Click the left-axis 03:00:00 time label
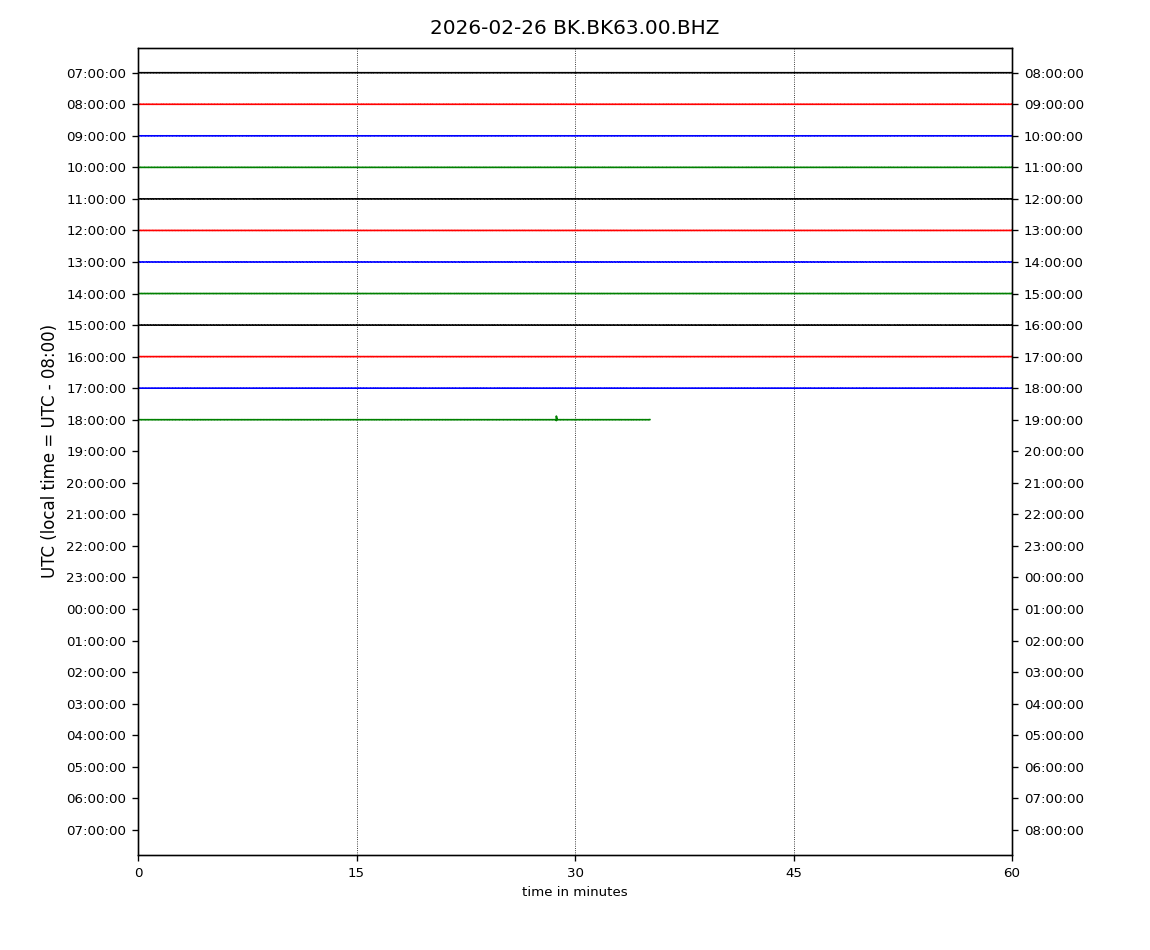Screen dimensions: 1150x950 point(96,704)
